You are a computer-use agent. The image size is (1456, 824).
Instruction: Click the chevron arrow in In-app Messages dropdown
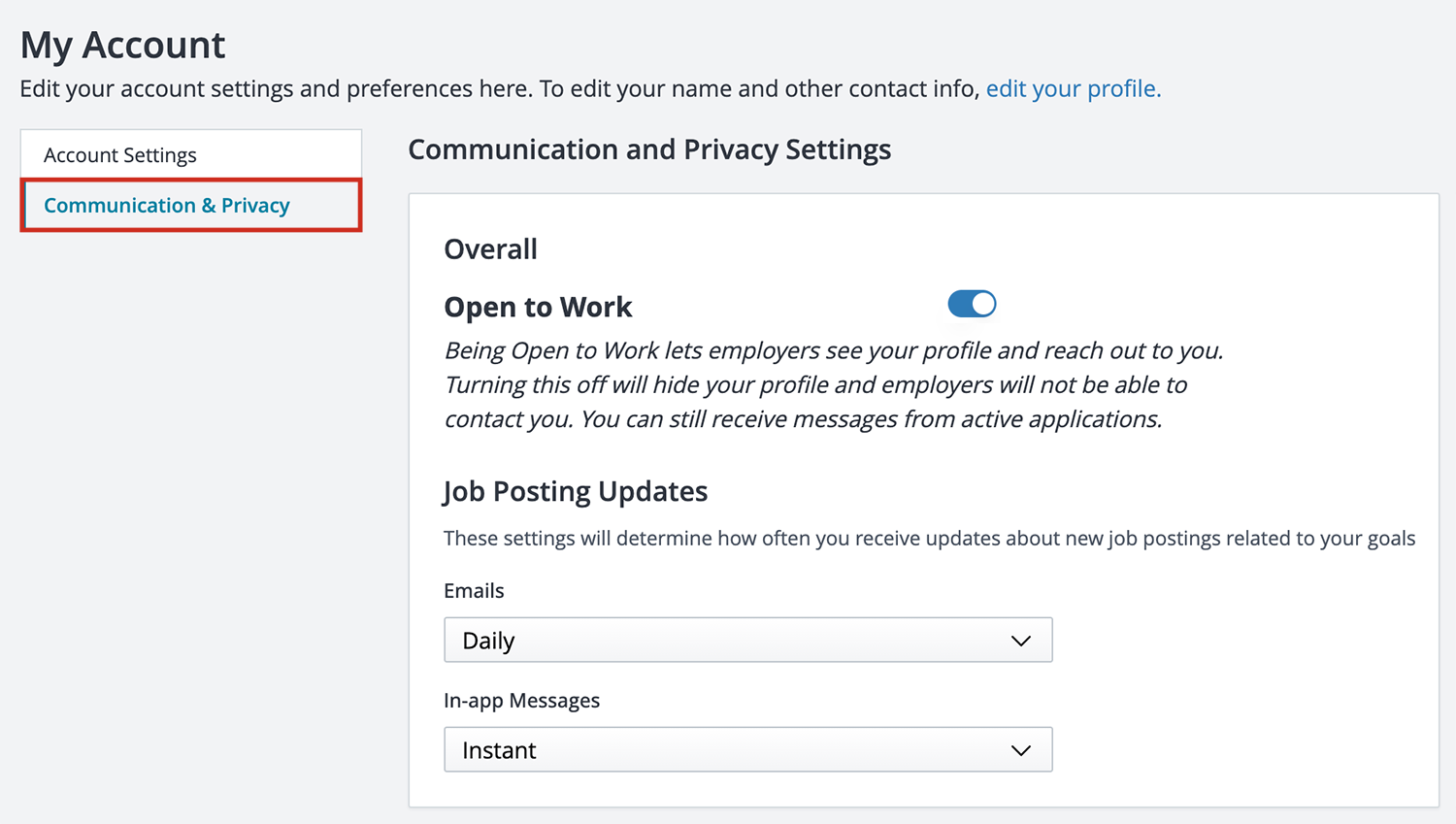pos(1020,750)
